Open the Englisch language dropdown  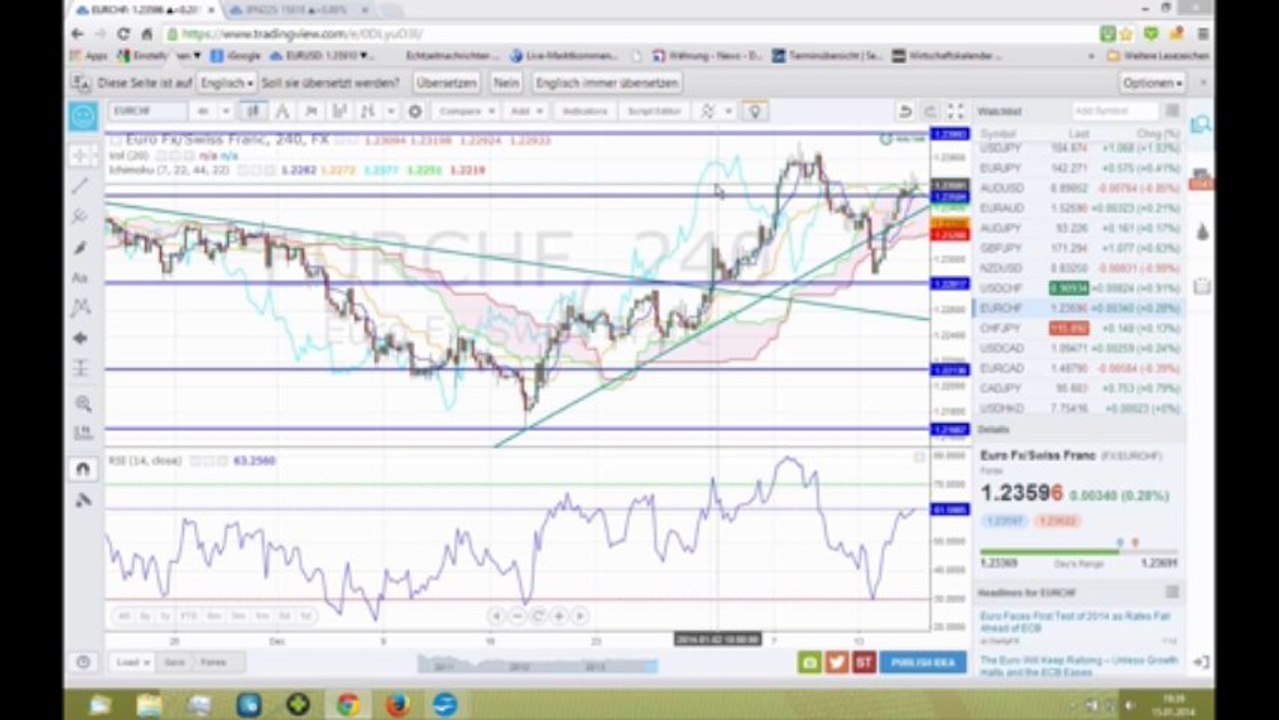(227, 83)
